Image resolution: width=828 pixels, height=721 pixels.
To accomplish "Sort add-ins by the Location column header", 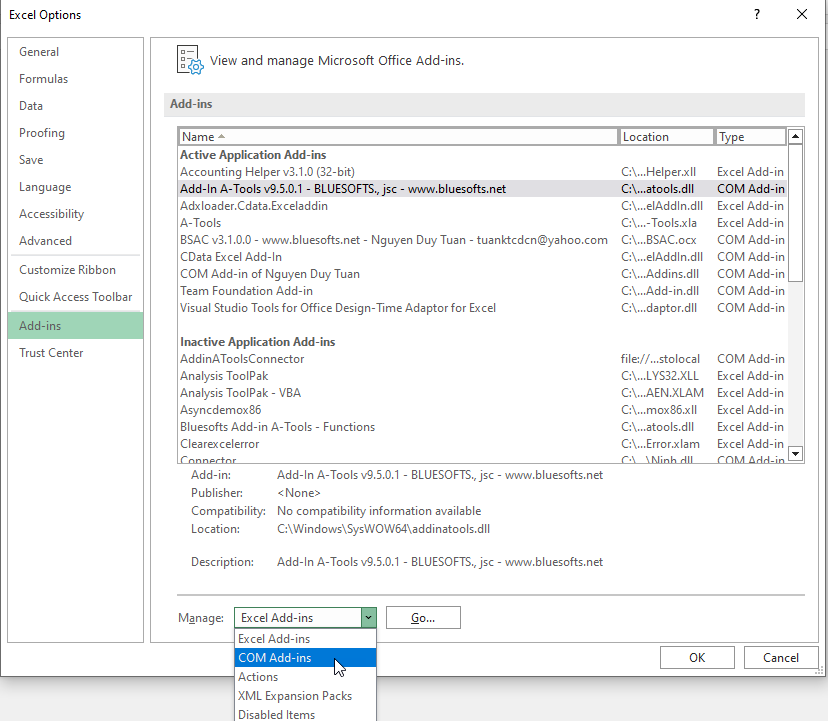I will (666, 137).
